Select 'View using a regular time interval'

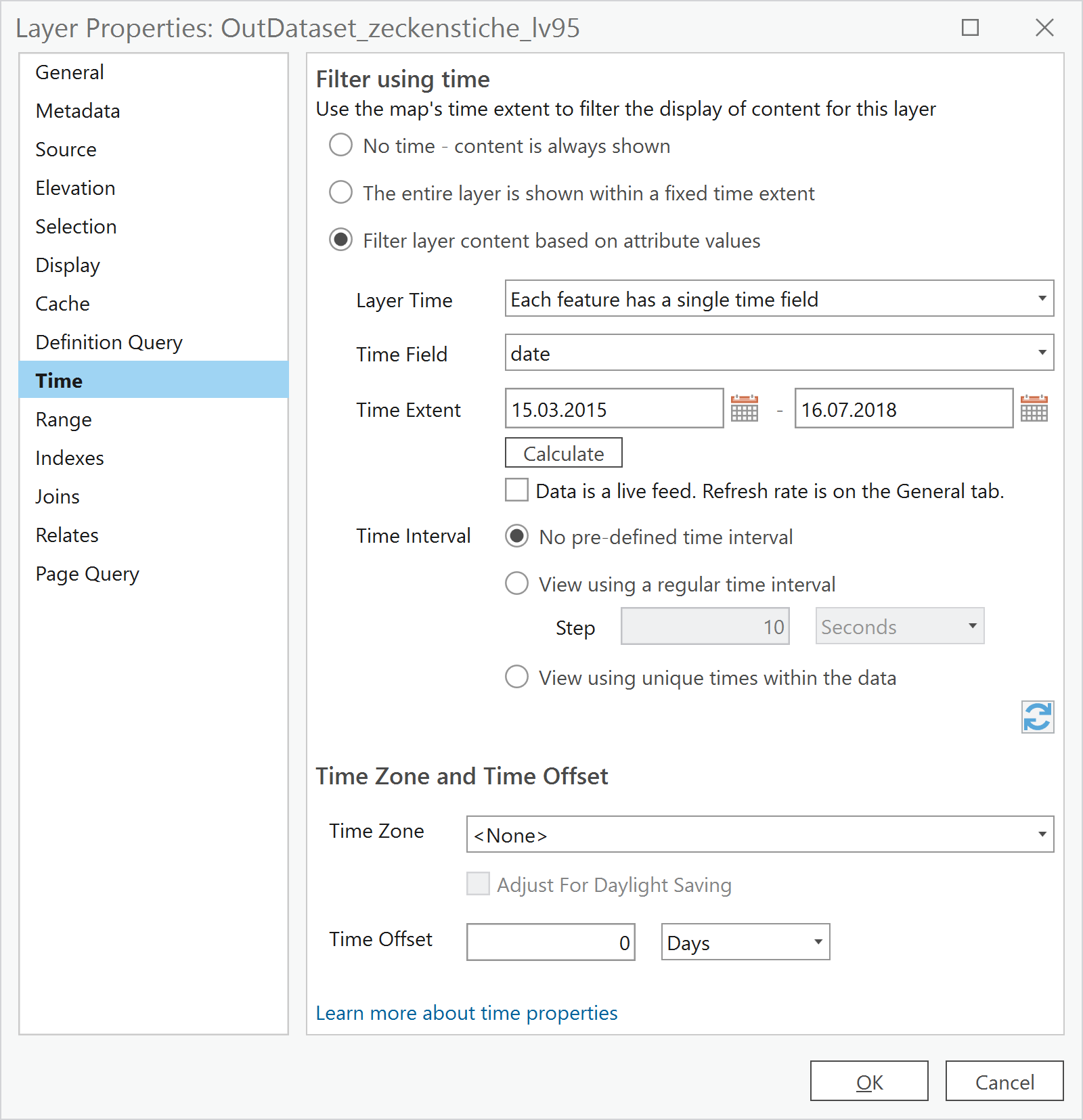pyautogui.click(x=517, y=583)
